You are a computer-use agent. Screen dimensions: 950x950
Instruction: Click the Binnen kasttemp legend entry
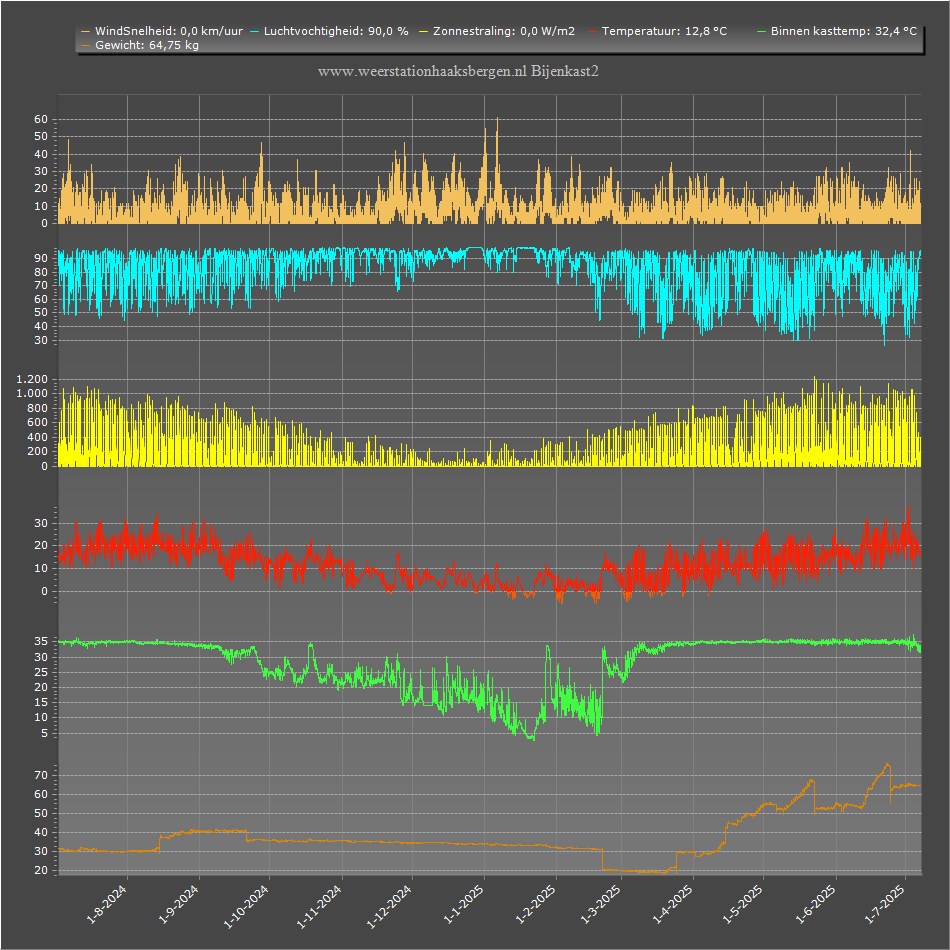click(837, 31)
